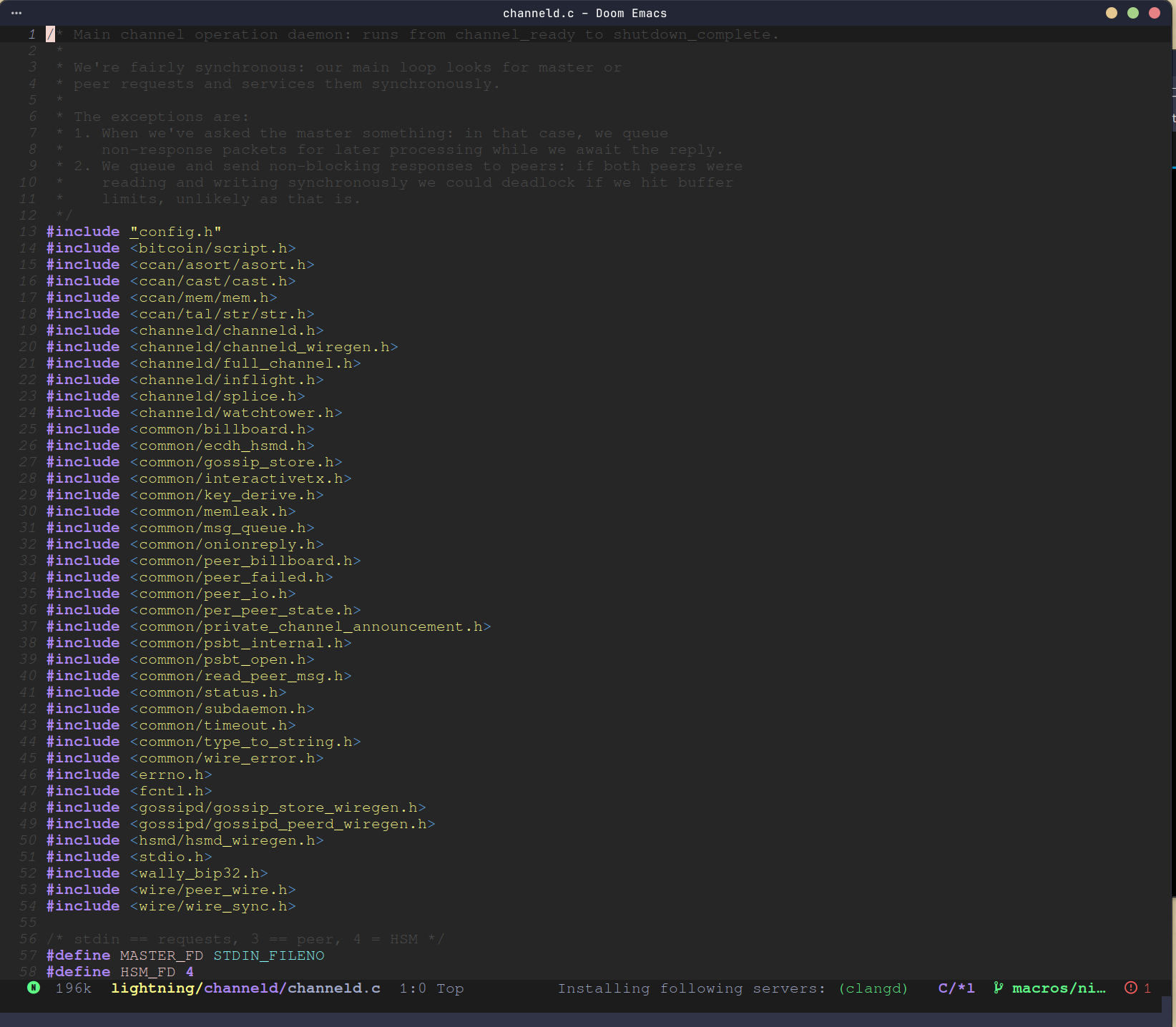The width and height of the screenshot is (1176, 1027).
Task: Click <wire/peer_wire.h> header name
Action: click(x=213, y=890)
